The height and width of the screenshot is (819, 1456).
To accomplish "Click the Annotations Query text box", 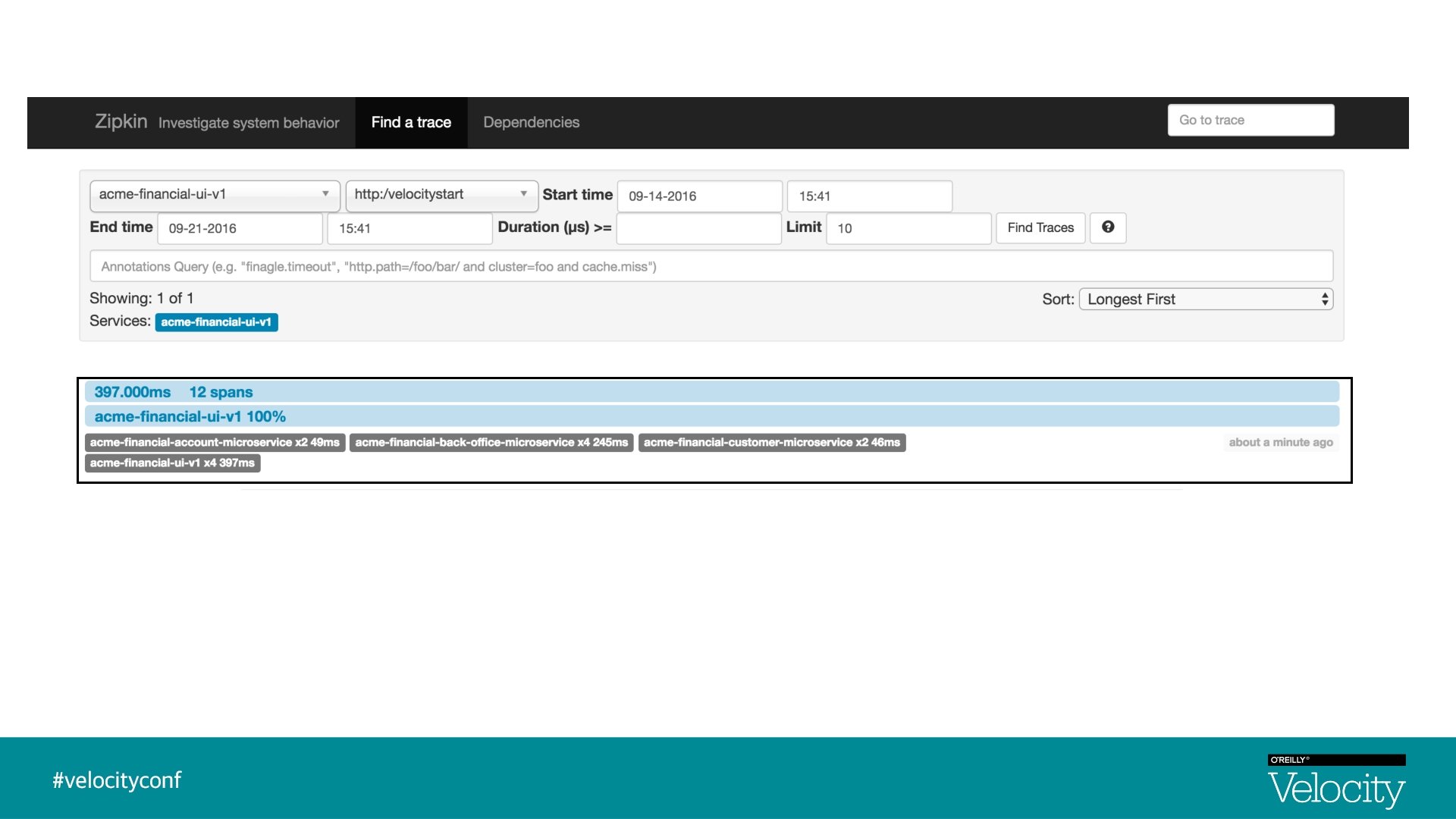I will 711,267.
